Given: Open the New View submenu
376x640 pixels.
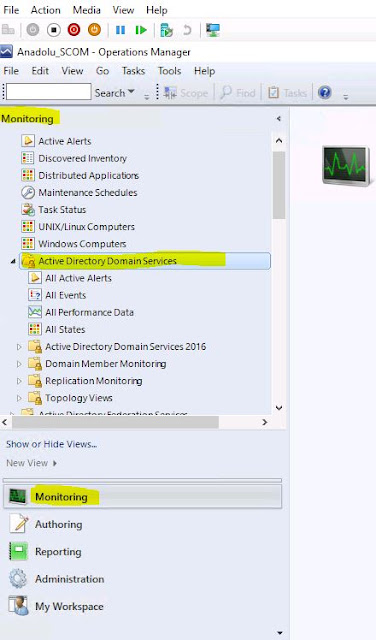Looking at the screenshot, I should 31,463.
